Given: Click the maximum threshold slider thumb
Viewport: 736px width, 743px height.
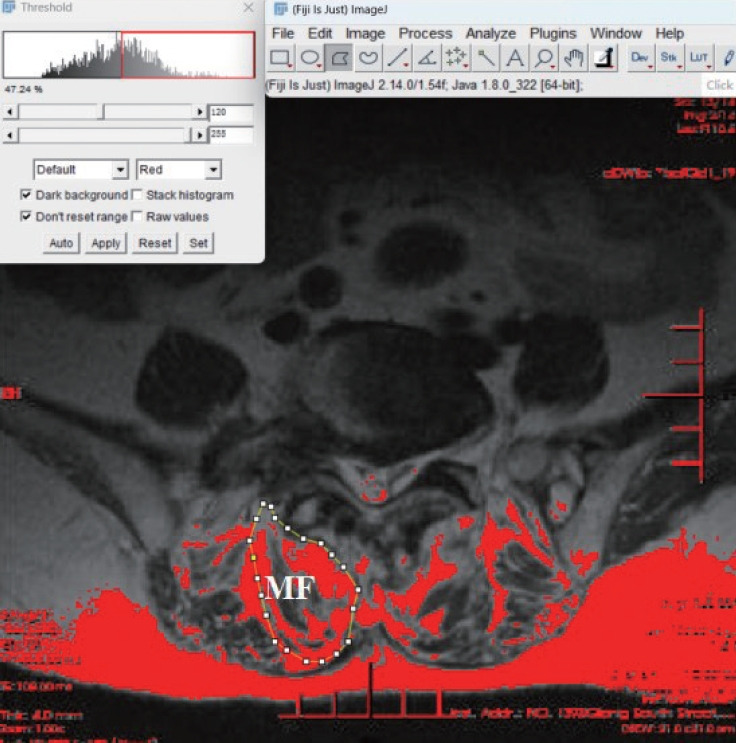Looking at the screenshot, I should 187,135.
